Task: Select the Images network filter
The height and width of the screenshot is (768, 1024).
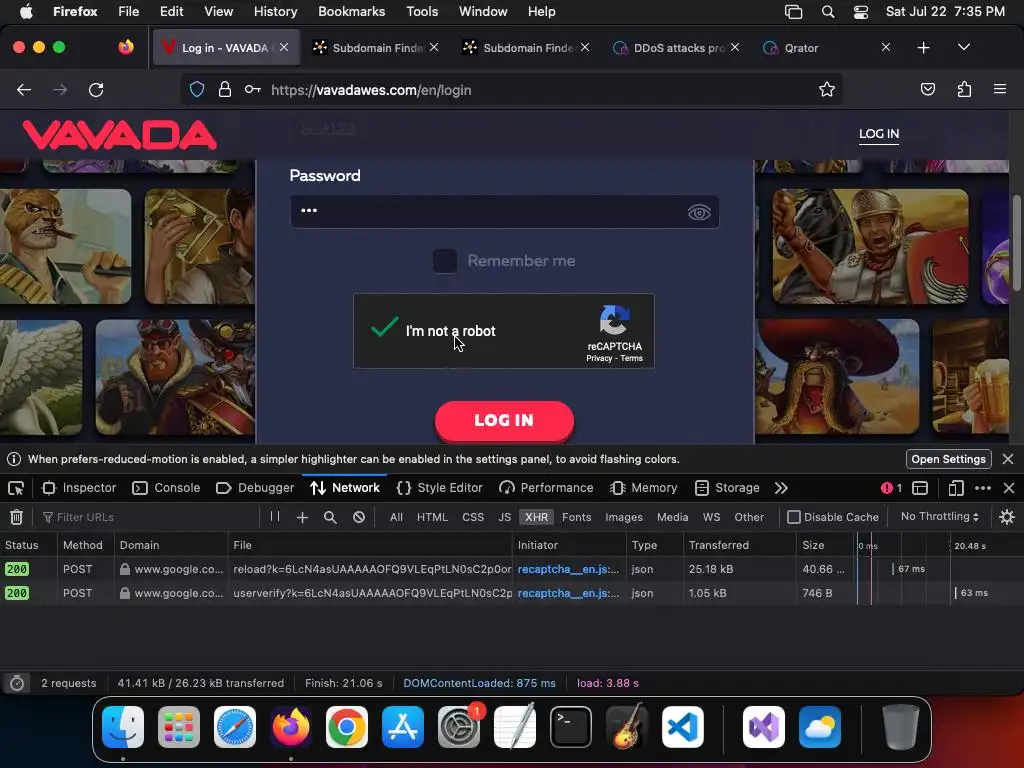Action: [624, 517]
